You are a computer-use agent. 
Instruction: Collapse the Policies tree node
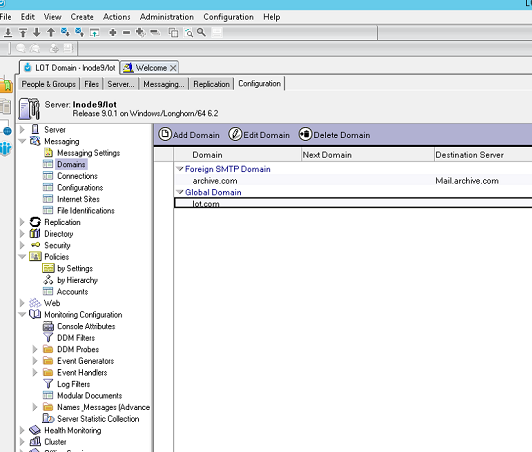click(22, 257)
